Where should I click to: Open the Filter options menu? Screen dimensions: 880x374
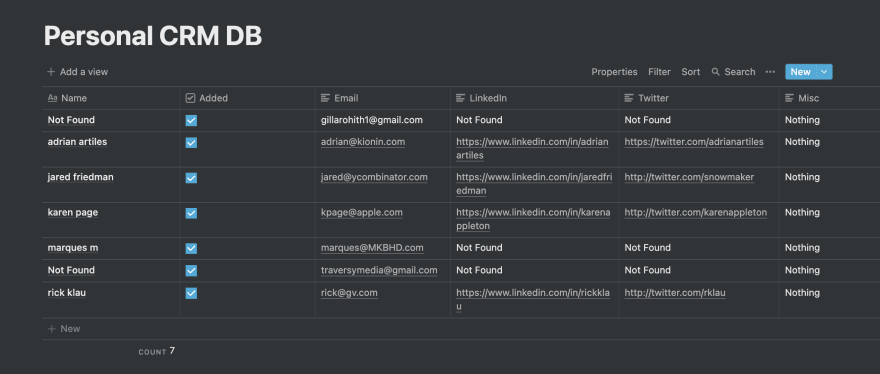coord(659,72)
